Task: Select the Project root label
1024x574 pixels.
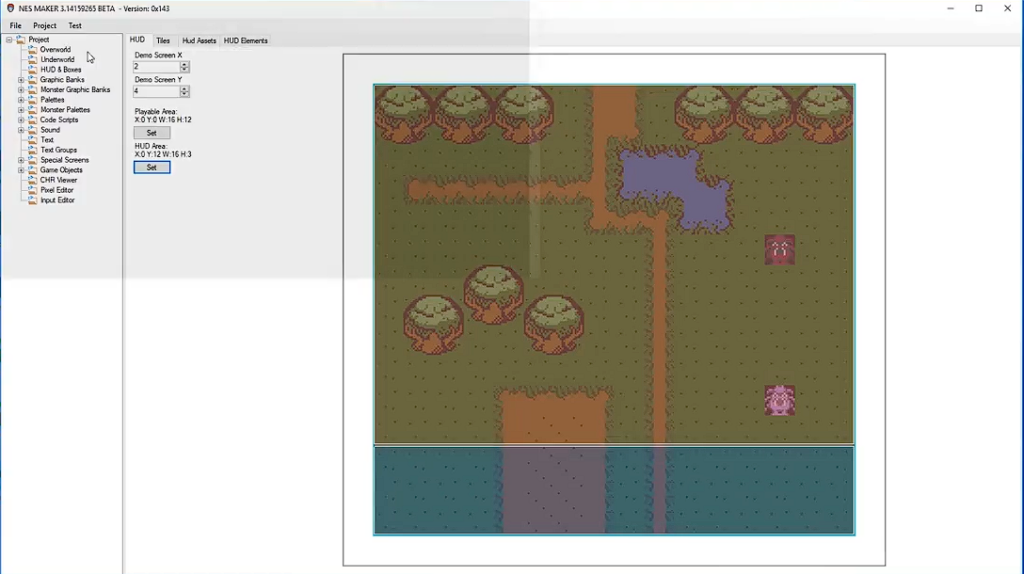Action: click(39, 40)
